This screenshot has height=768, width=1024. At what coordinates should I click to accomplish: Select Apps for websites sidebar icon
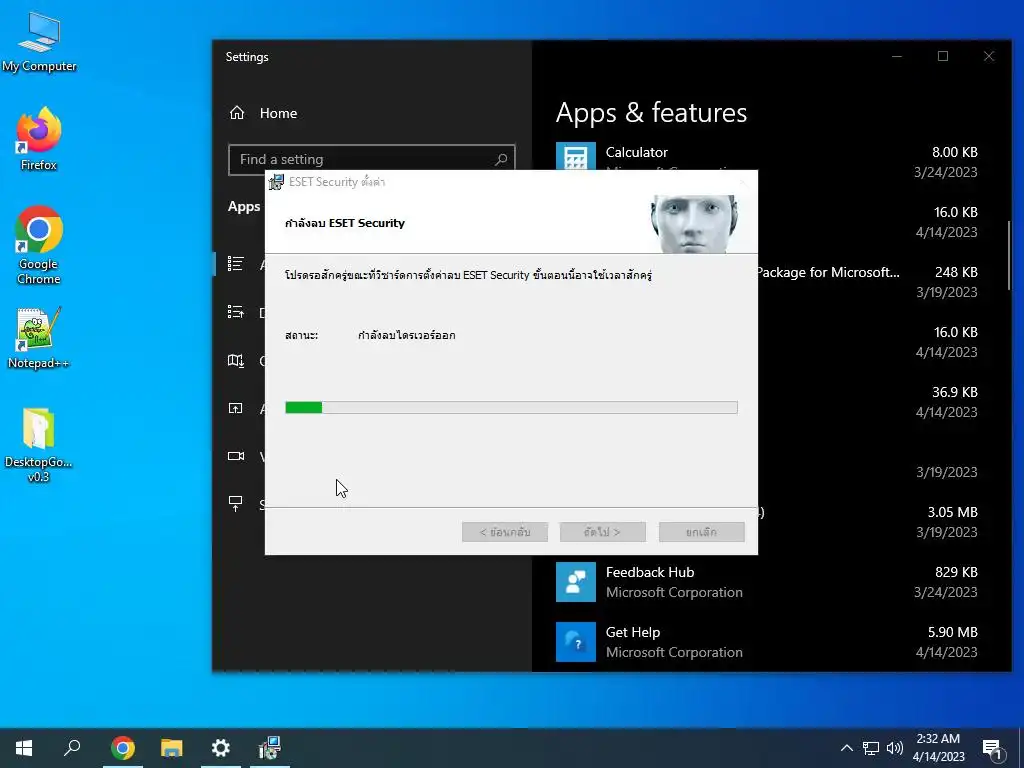(236, 408)
